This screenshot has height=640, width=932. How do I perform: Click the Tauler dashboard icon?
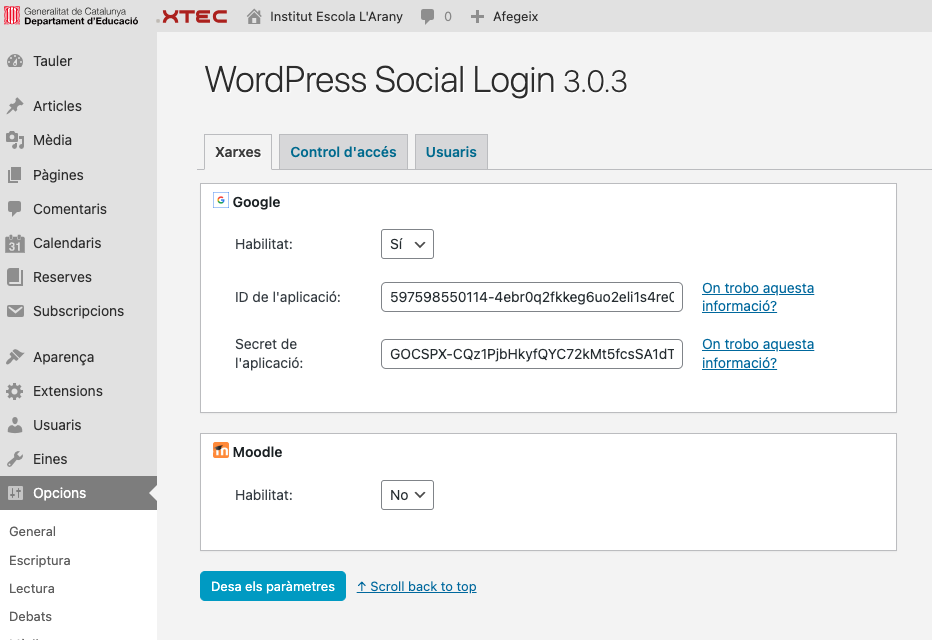pos(15,61)
